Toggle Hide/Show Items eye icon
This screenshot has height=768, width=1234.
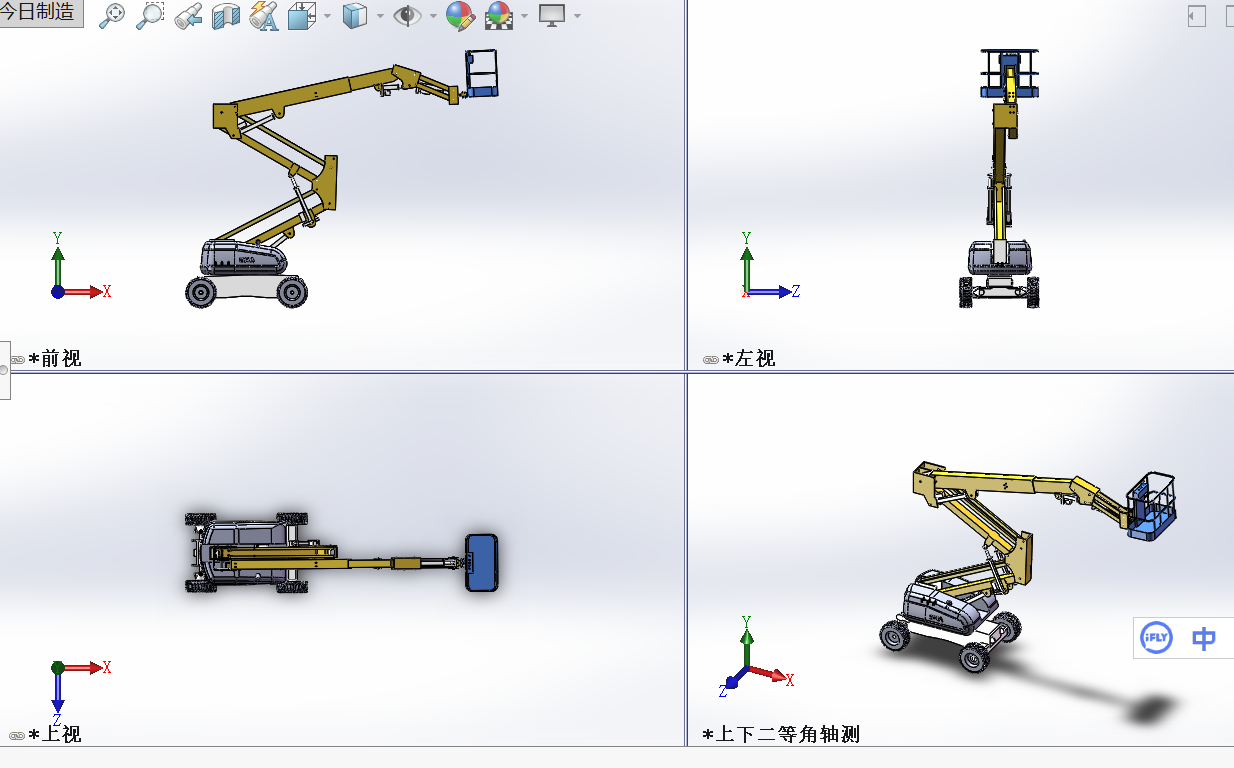407,16
